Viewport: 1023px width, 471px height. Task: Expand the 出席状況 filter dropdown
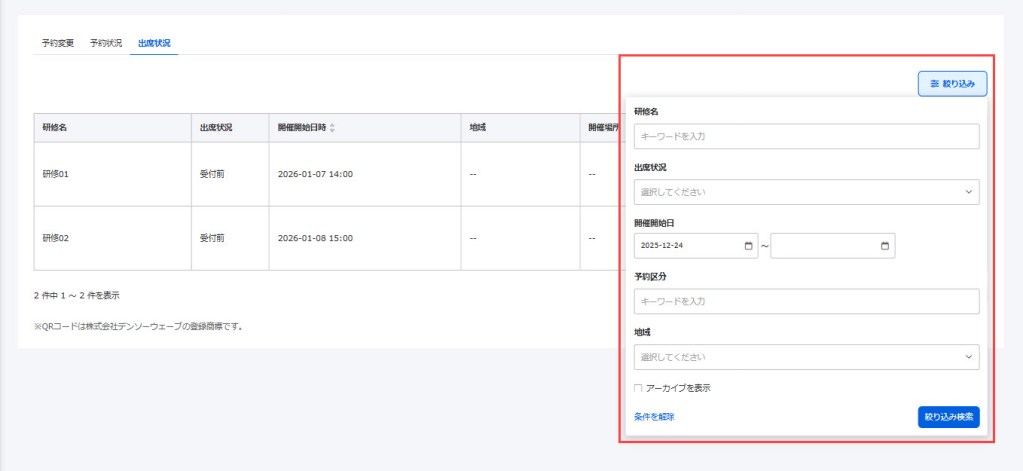(806, 192)
